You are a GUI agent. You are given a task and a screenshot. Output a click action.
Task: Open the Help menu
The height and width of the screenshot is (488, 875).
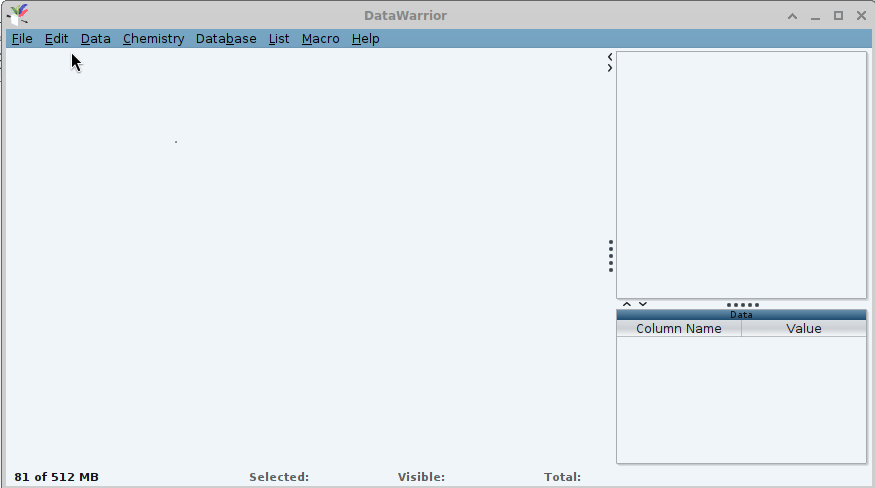pos(365,39)
